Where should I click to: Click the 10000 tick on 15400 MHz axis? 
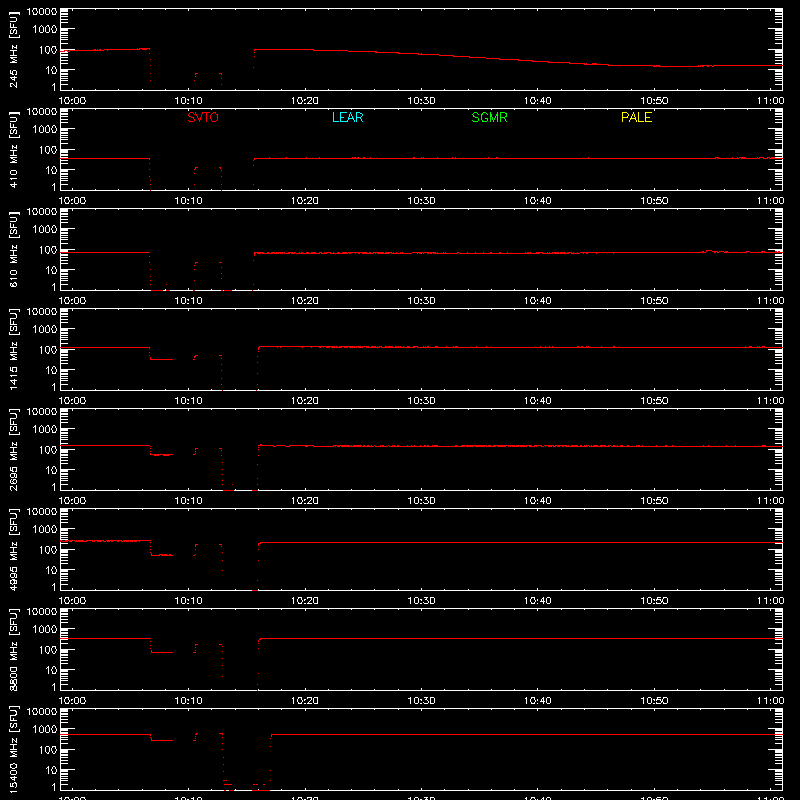[42, 712]
